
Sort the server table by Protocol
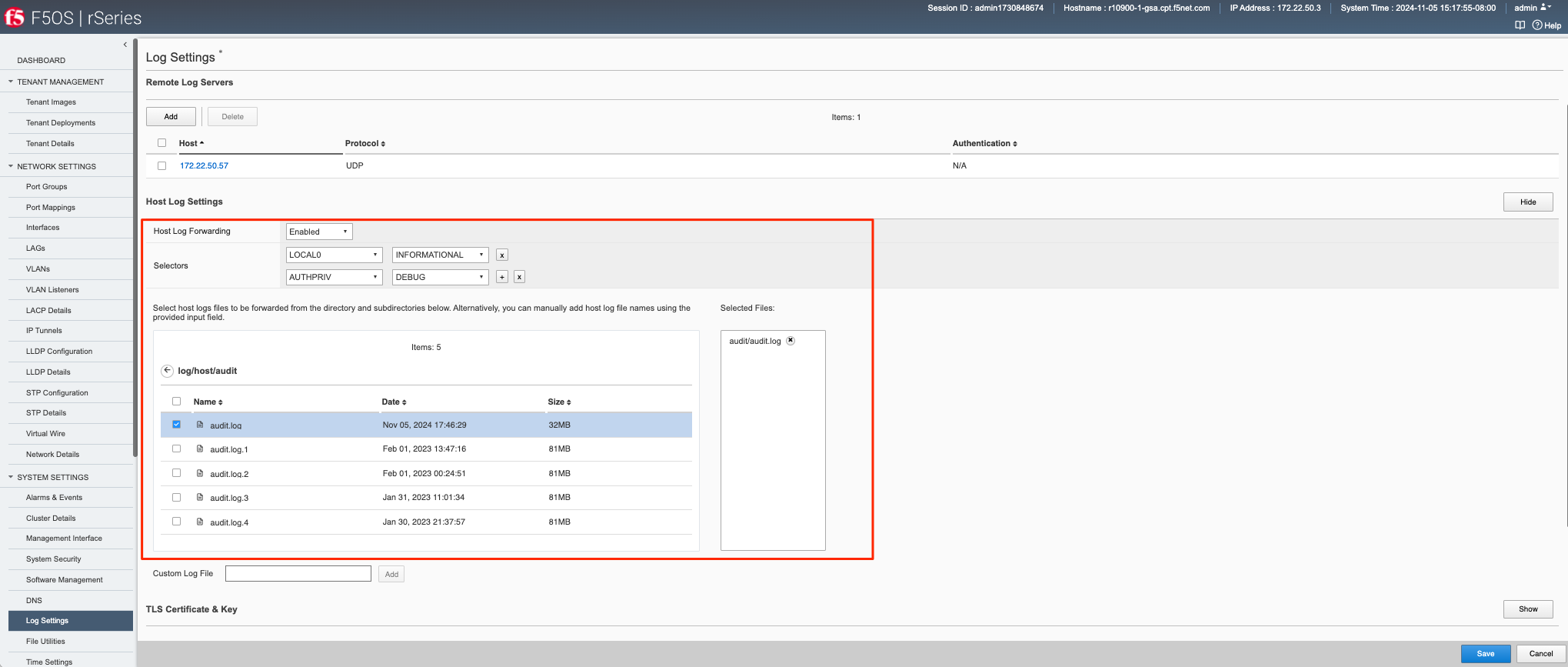365,143
